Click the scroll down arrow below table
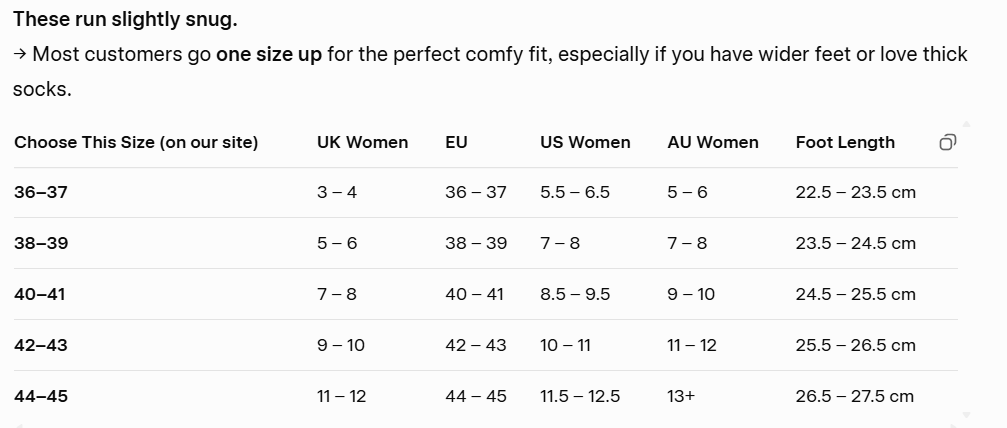The height and width of the screenshot is (428, 1007). coord(964,414)
